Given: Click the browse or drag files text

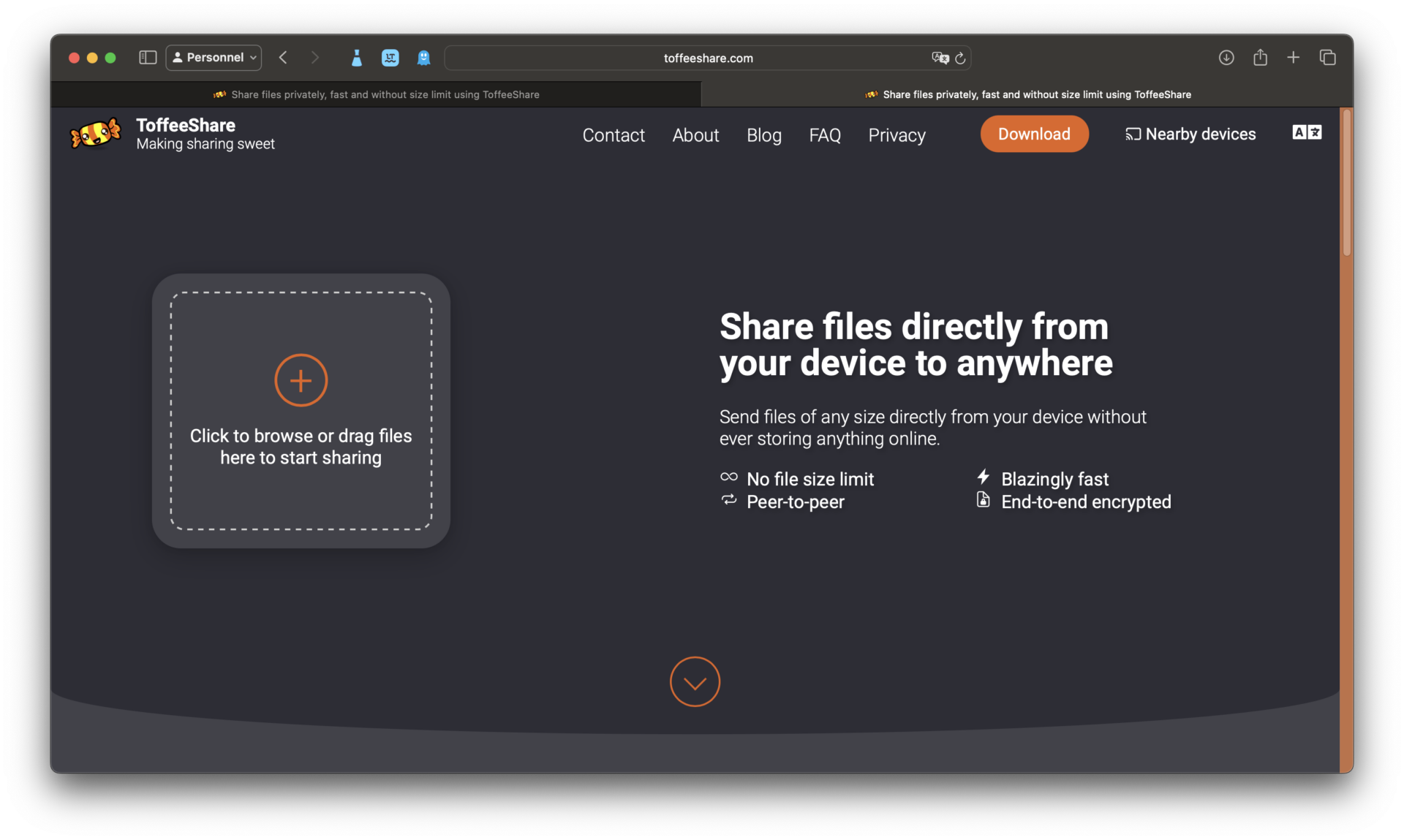Looking at the screenshot, I should pos(301,447).
